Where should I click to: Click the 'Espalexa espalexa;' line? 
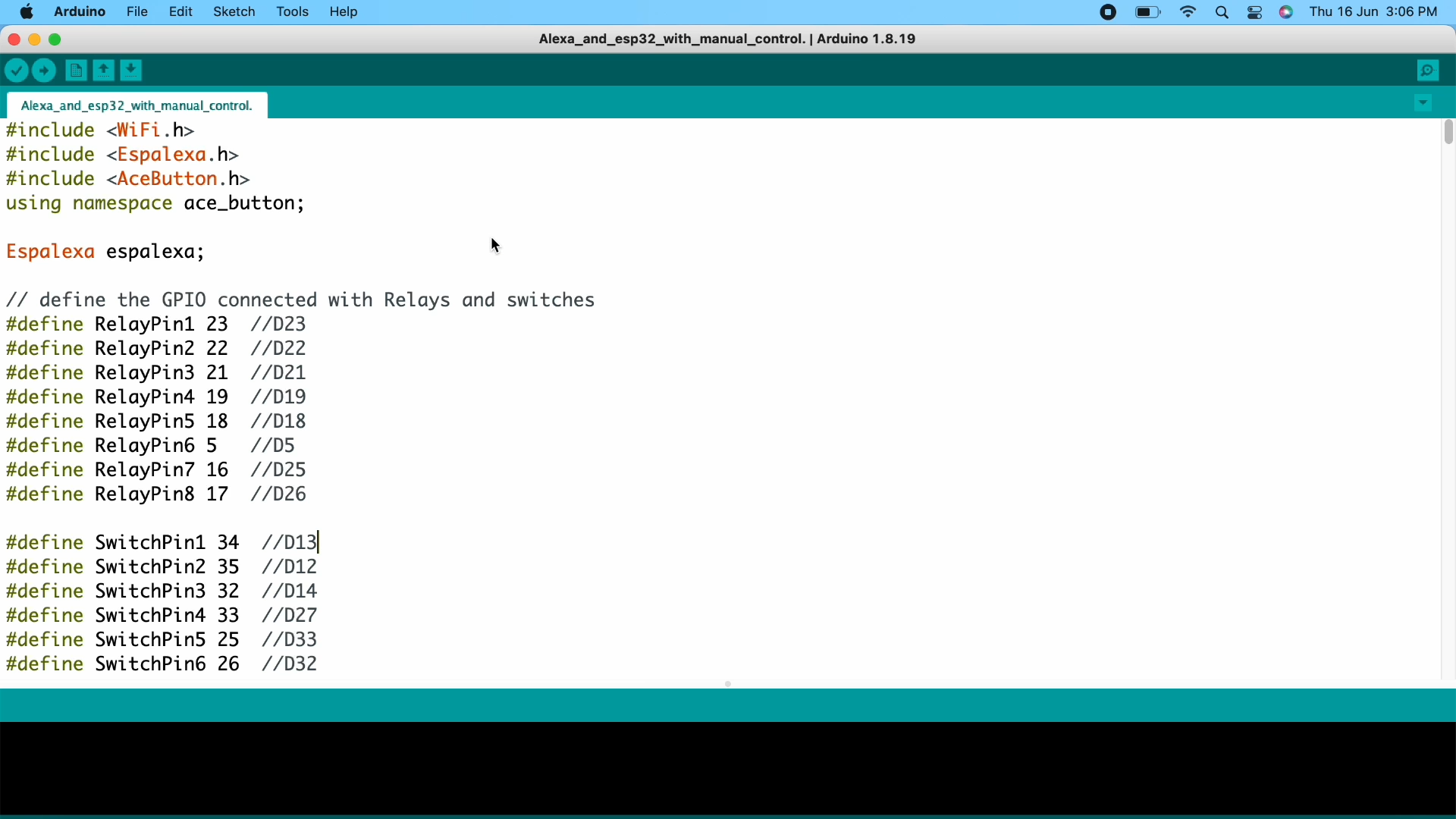106,253
